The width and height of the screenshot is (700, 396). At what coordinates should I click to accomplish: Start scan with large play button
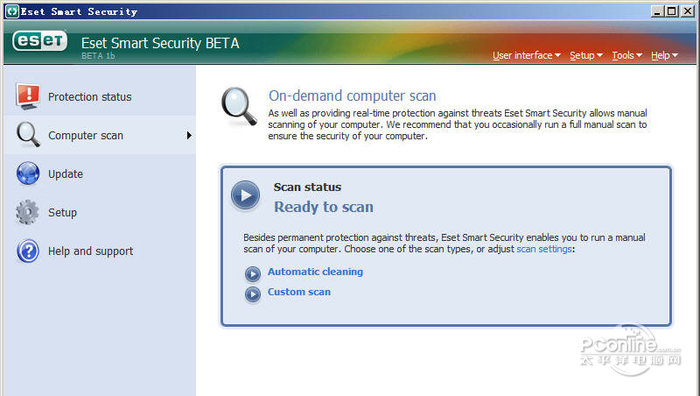click(x=245, y=196)
